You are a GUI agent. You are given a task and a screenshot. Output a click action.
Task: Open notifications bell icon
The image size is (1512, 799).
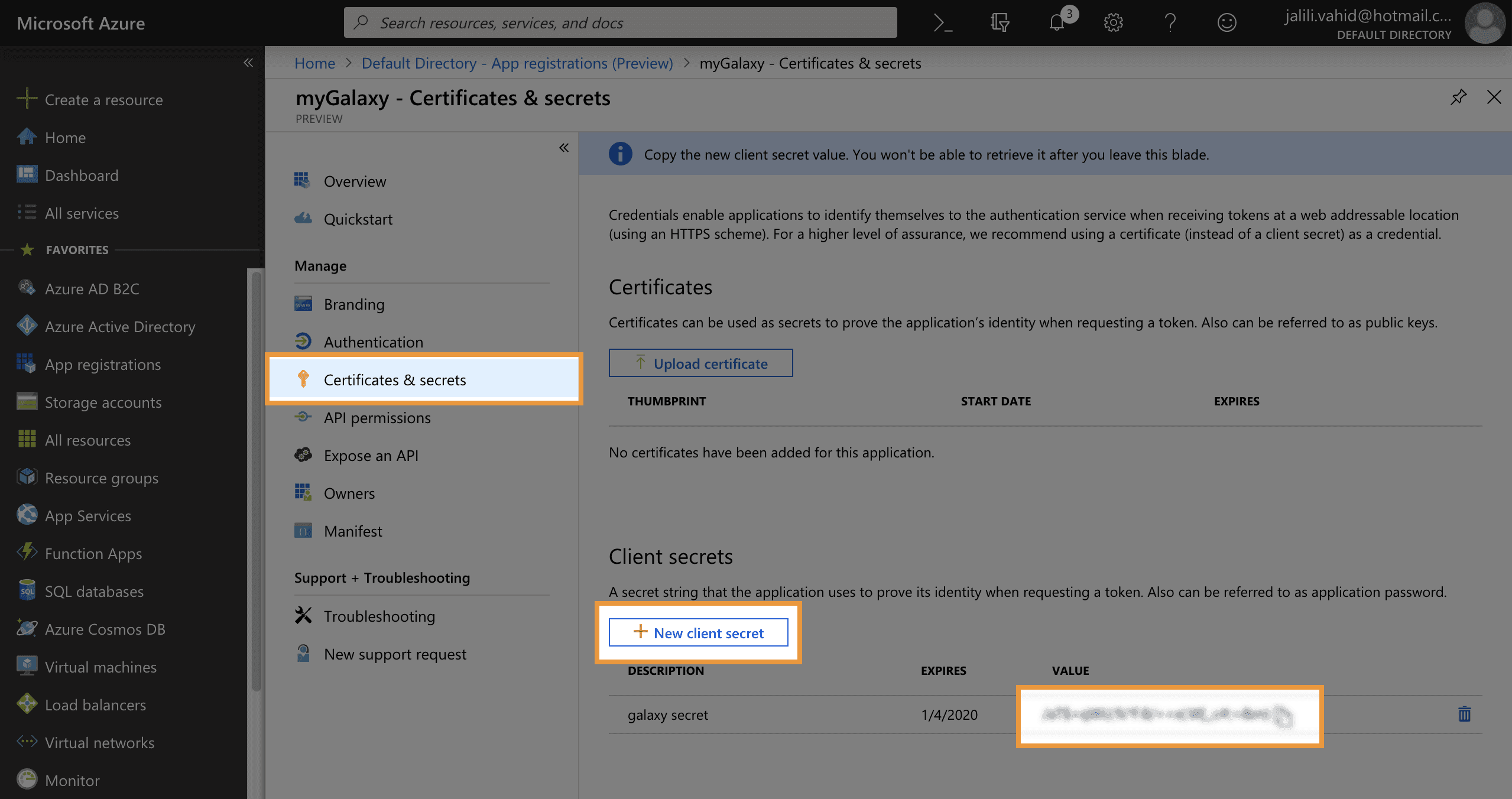[1057, 23]
